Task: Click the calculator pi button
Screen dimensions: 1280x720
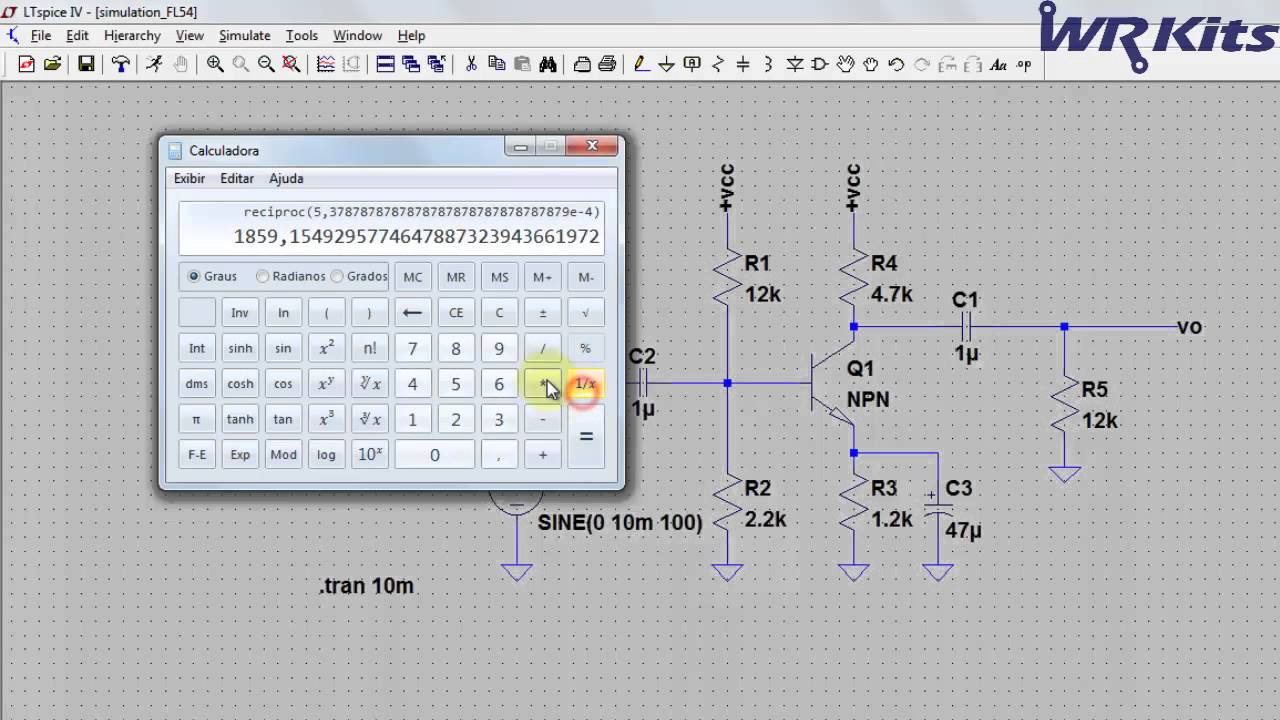Action: point(197,419)
